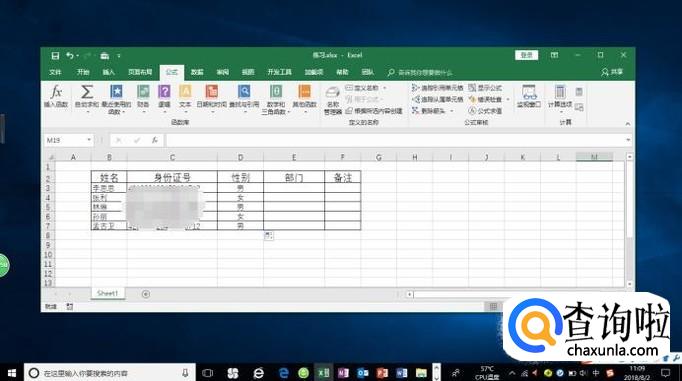Click the Ribbon Display Options button in title bar
The height and width of the screenshot is (381, 682).
pyautogui.click(x=554, y=55)
